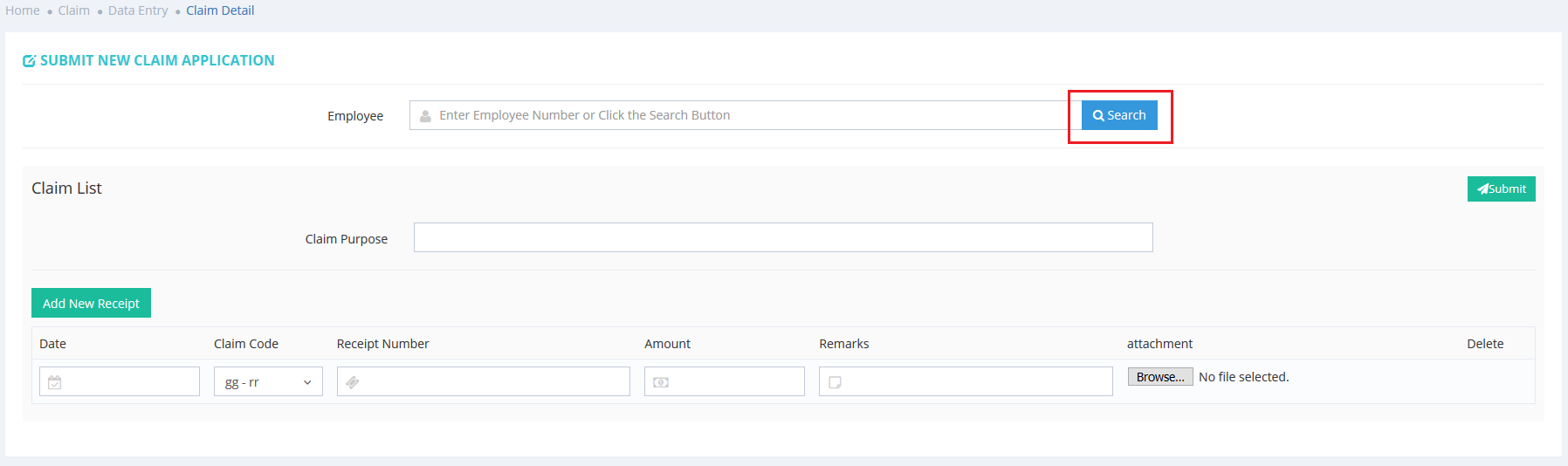Click the user icon in Employee field
Screen dimensions: 1568x466
[425, 116]
